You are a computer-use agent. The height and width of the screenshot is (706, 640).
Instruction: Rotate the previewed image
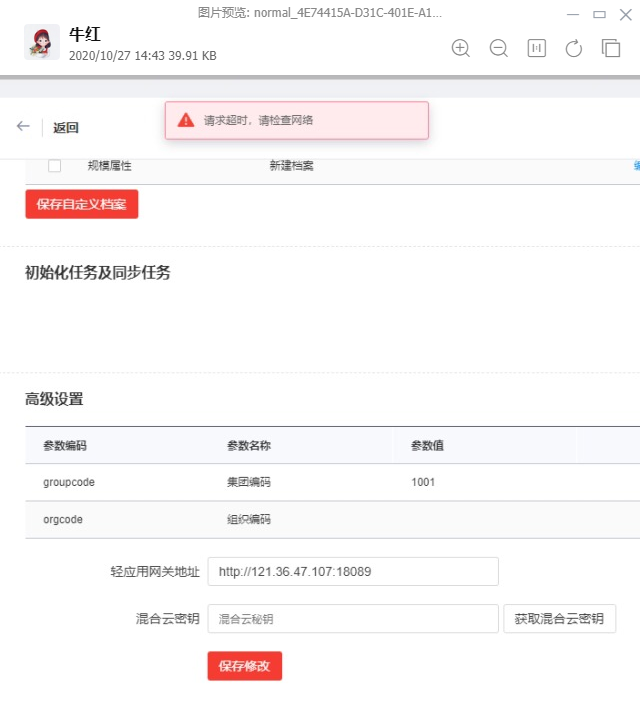574,48
